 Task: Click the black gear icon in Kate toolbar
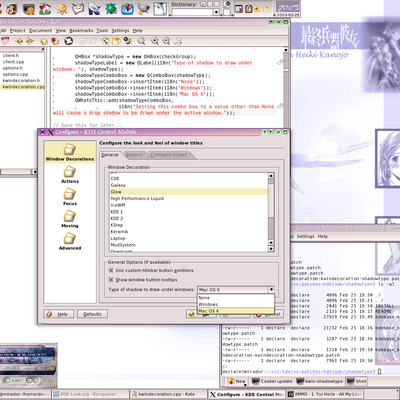click(69, 41)
